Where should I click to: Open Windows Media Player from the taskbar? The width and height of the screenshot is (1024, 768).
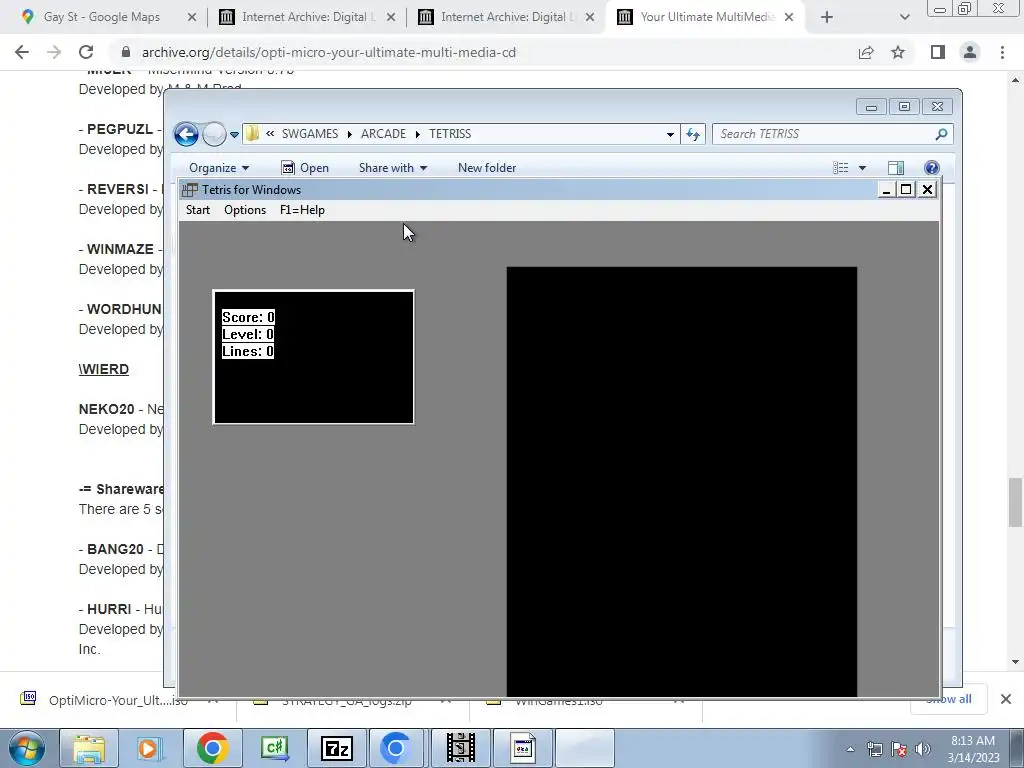149,748
